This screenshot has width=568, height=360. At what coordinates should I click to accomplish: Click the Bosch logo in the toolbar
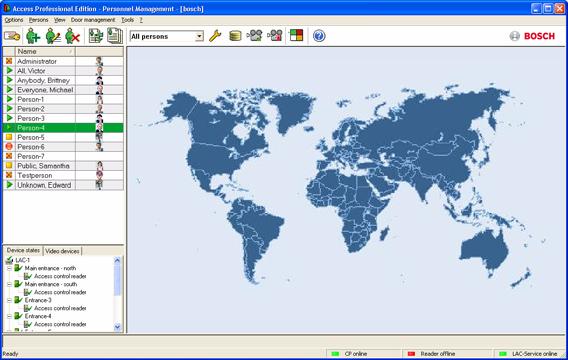tap(532, 36)
